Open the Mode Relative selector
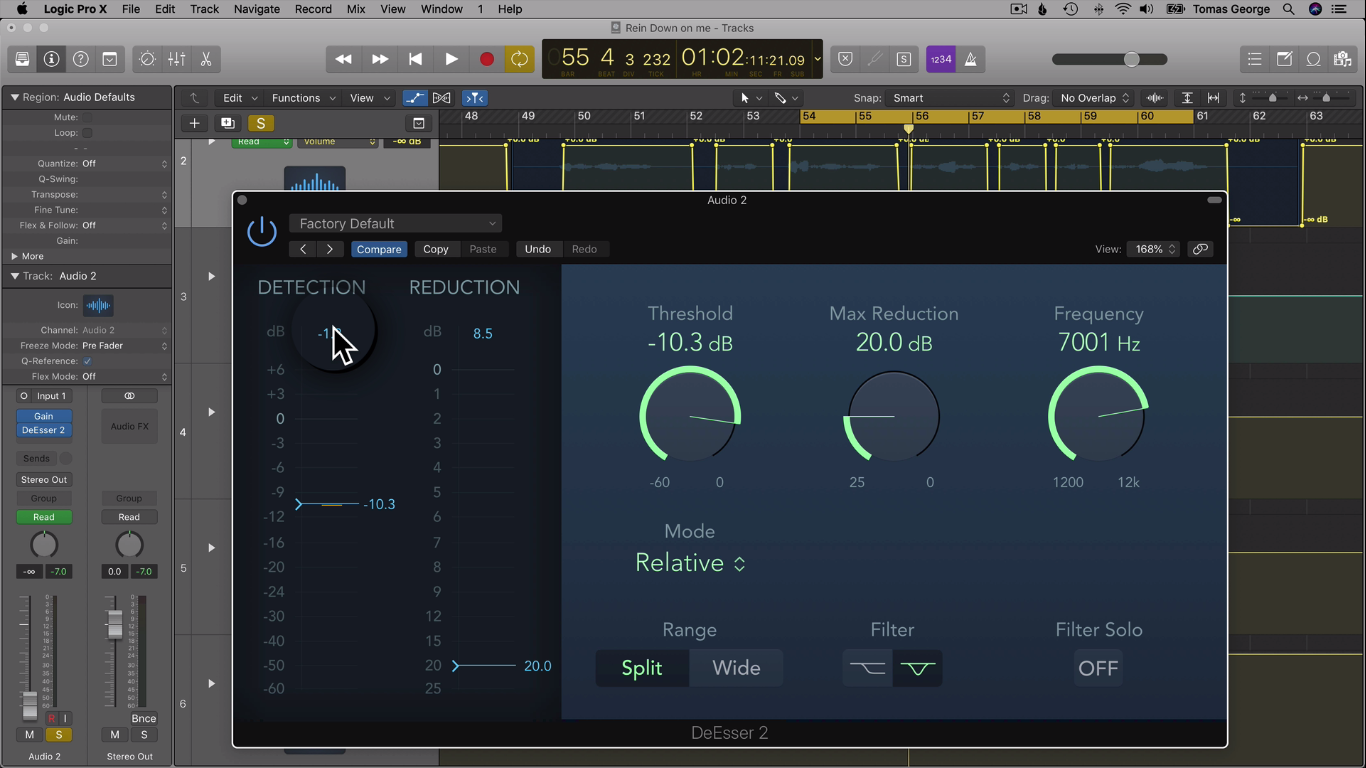 [690, 563]
